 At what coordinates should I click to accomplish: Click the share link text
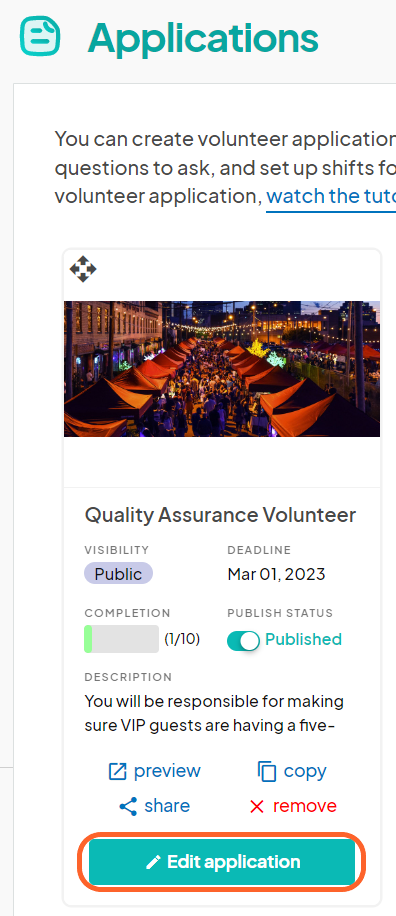167,806
